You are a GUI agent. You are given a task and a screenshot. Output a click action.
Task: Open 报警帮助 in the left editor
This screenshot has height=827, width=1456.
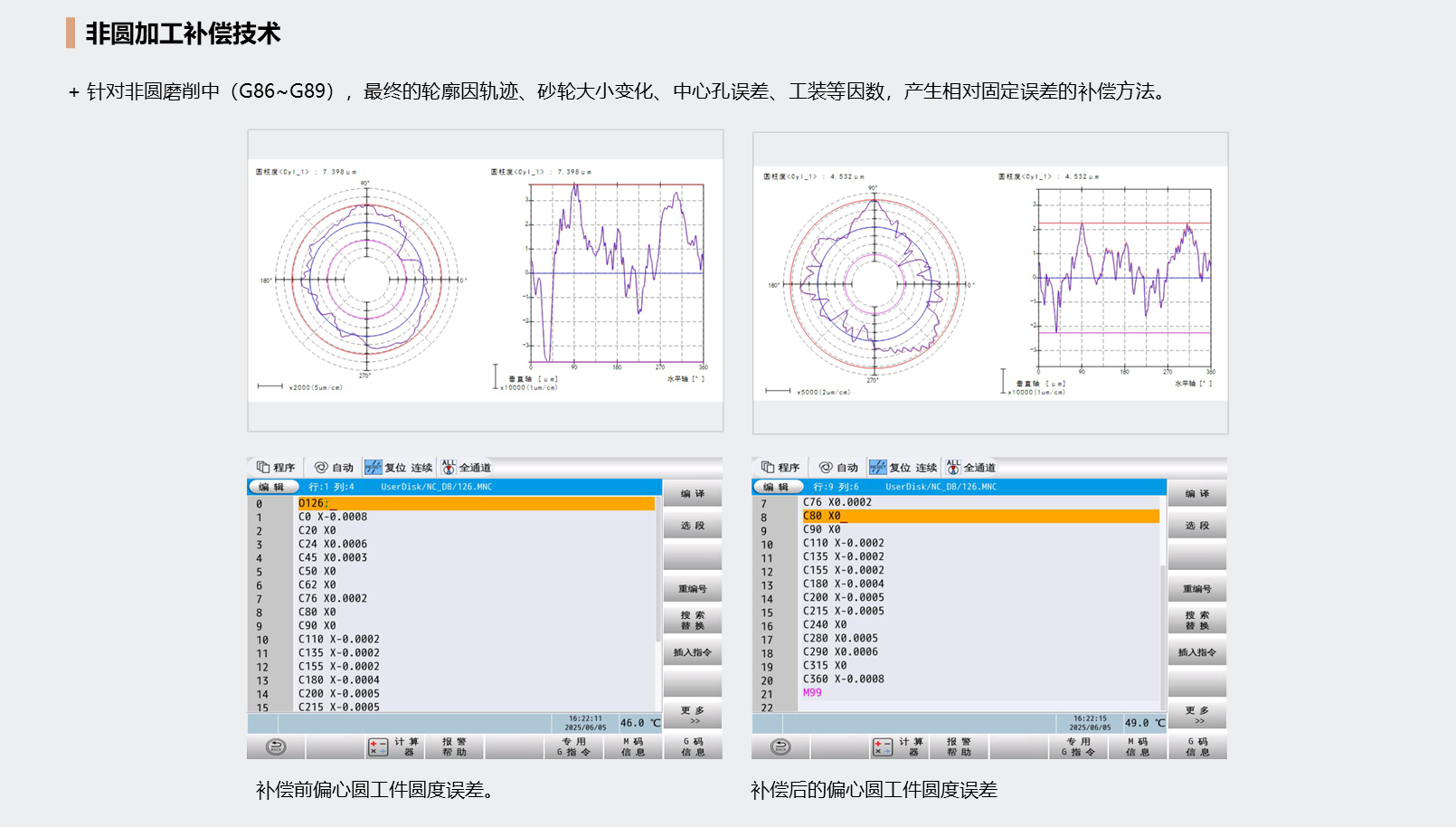pyautogui.click(x=454, y=746)
